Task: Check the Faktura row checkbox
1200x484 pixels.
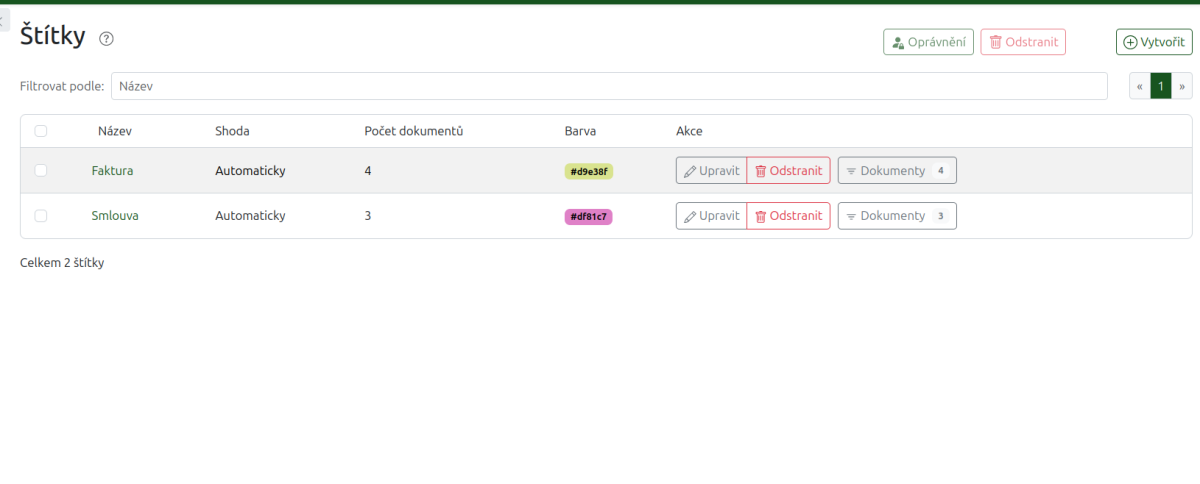Action: point(41,171)
